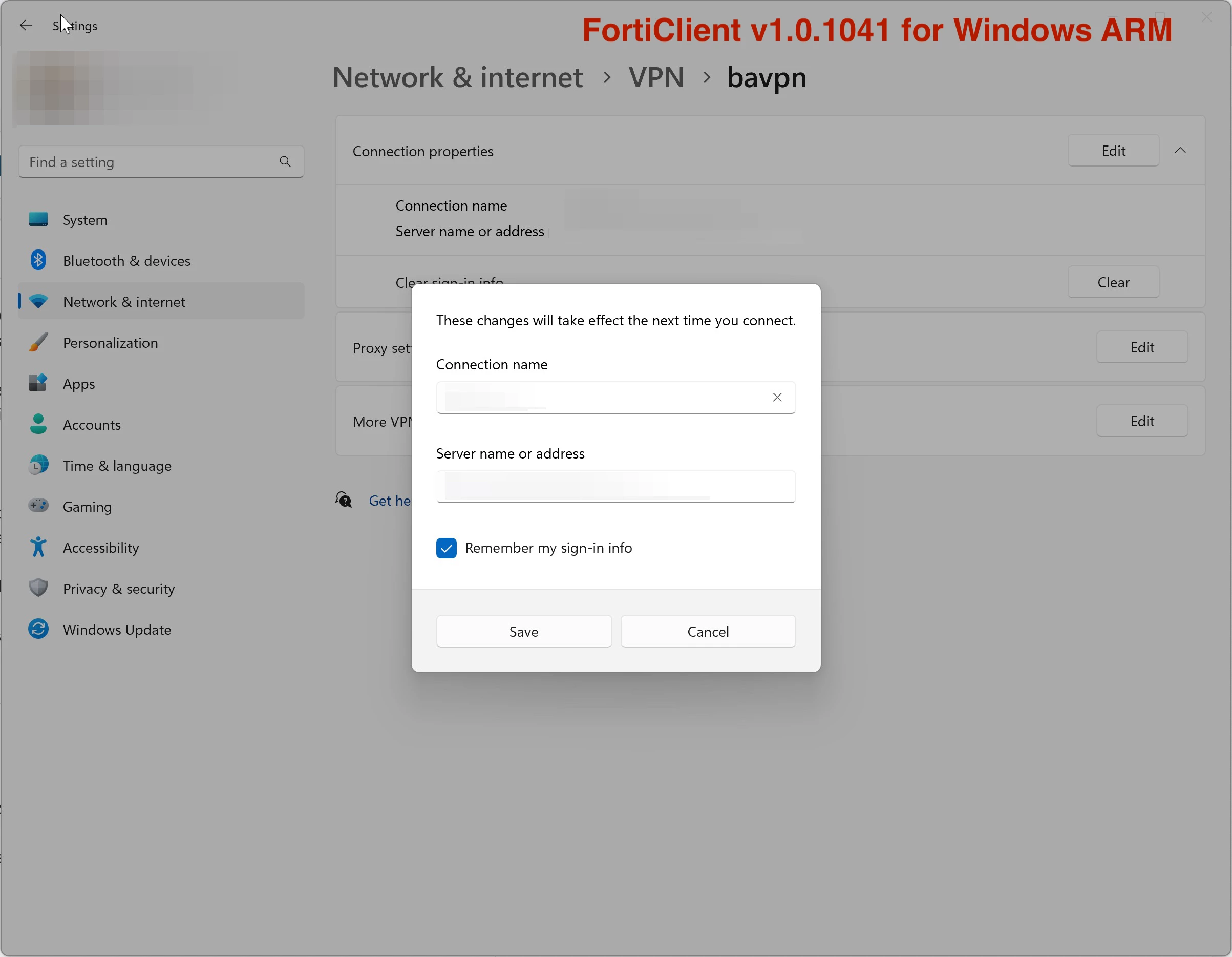Screen dimensions: 1232x957
Task: Open the Get help link
Action: (x=390, y=501)
